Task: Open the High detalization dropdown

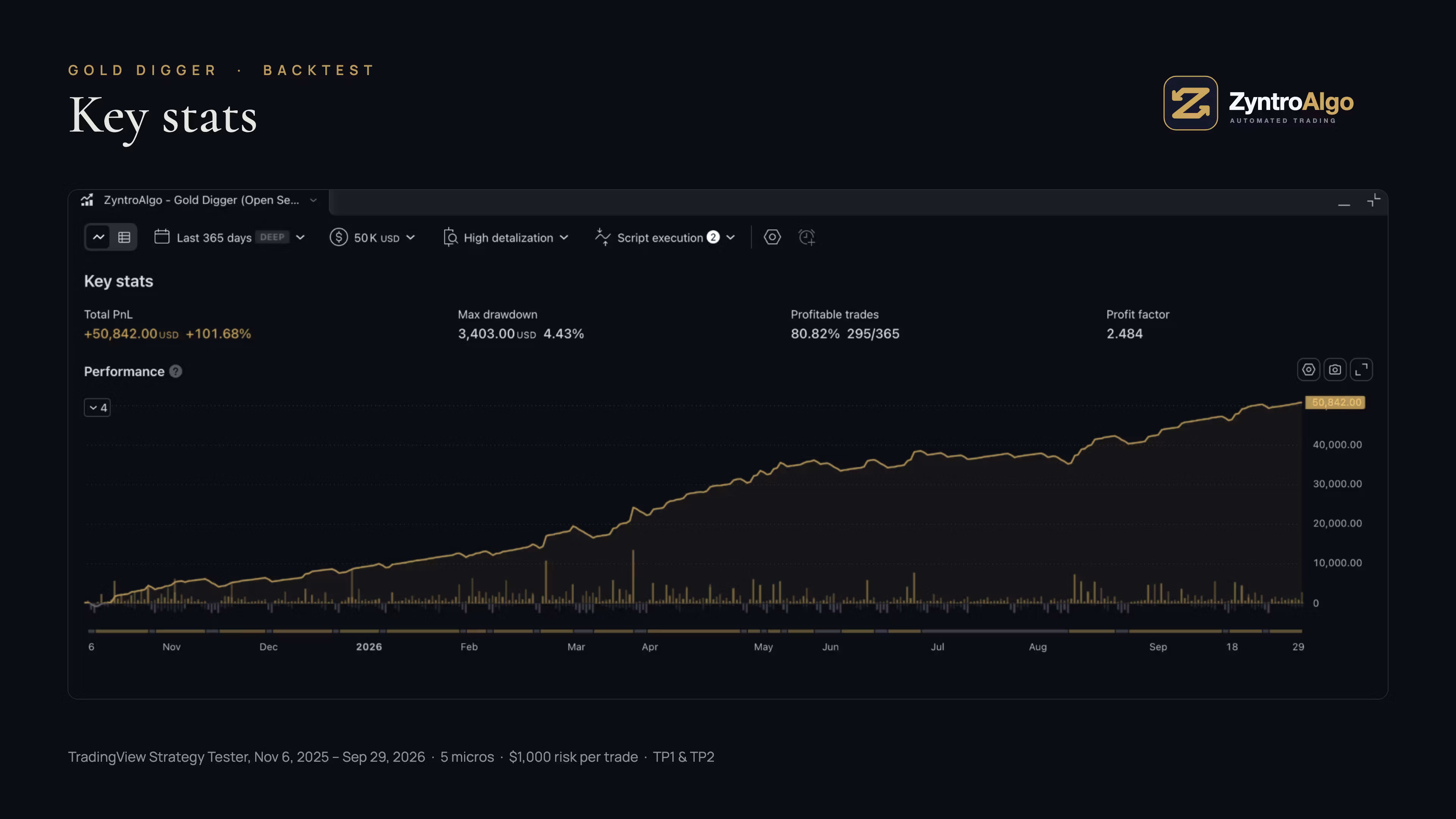Action: click(x=506, y=237)
